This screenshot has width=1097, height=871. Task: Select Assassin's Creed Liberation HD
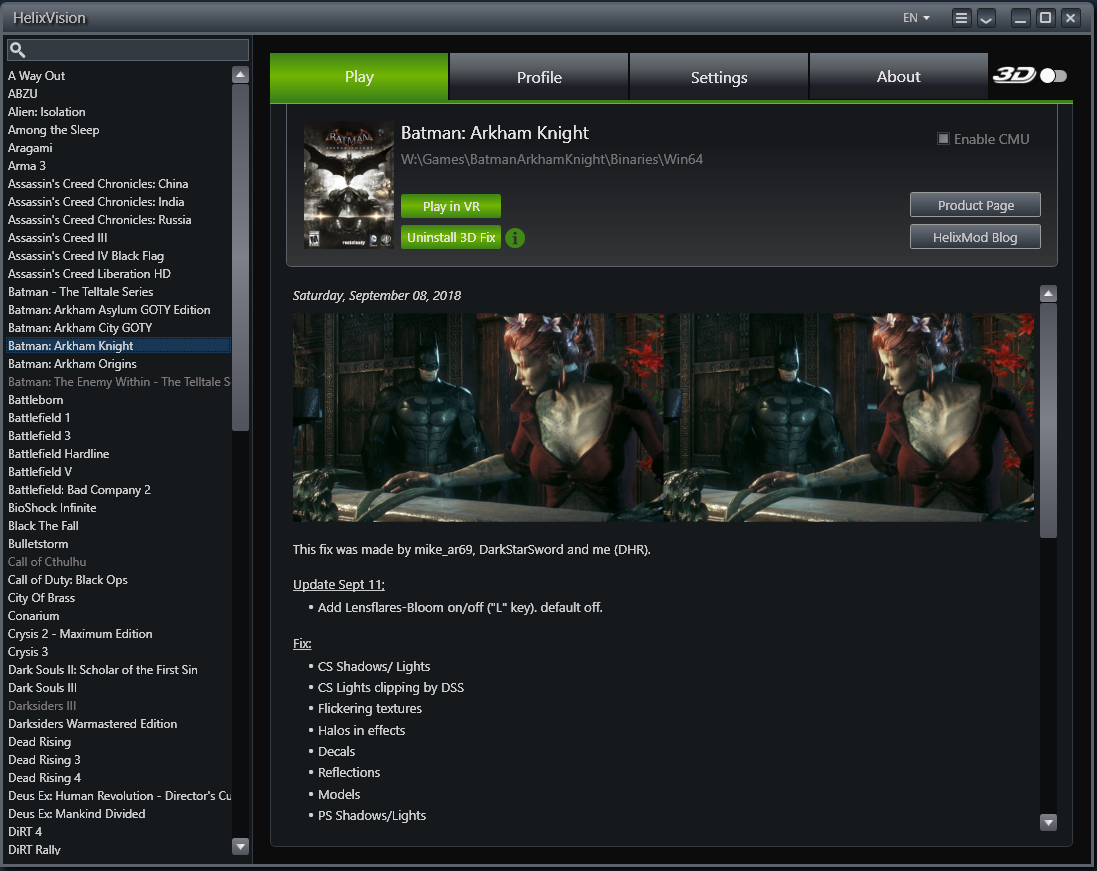(x=89, y=274)
